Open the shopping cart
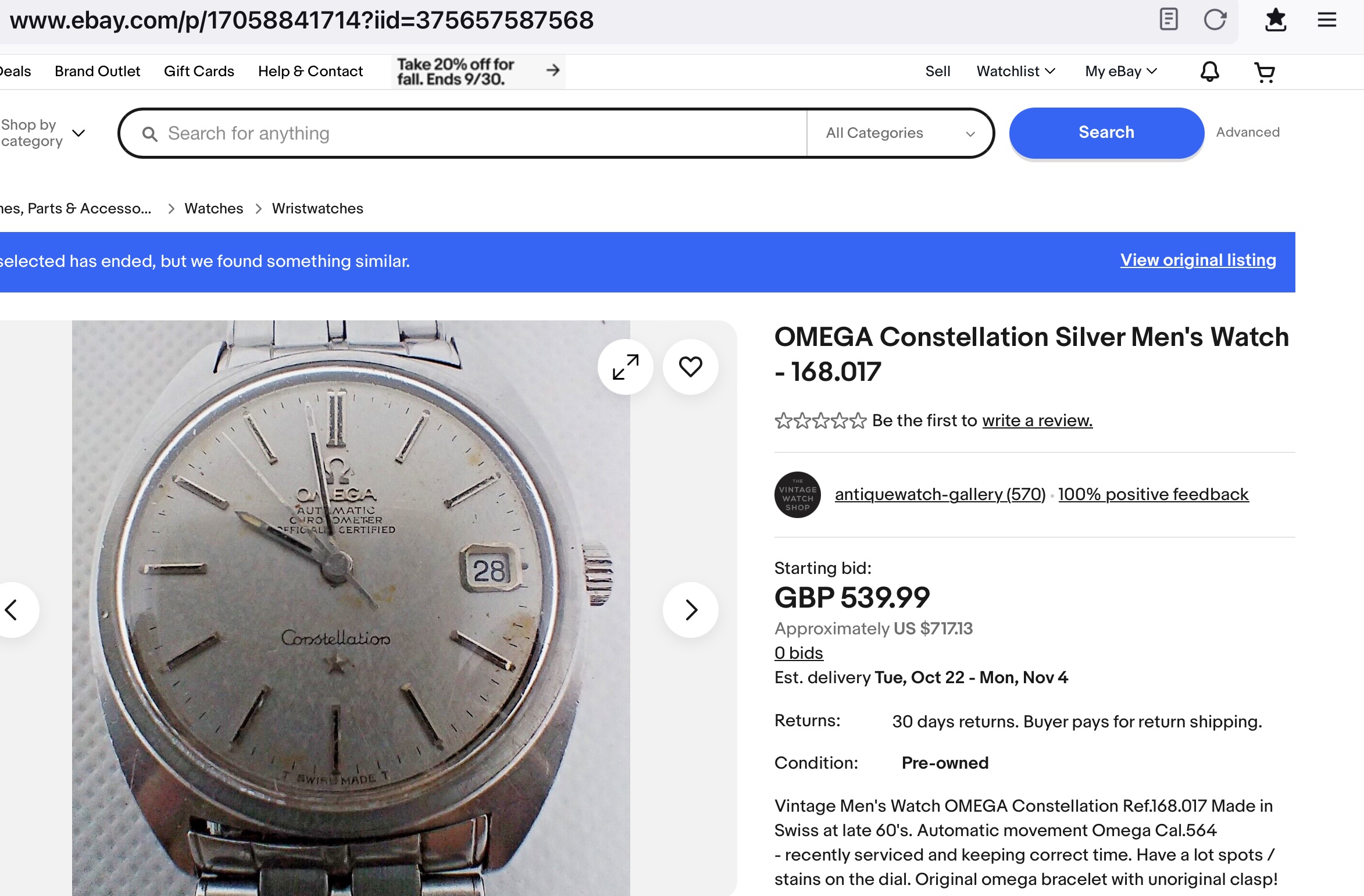Viewport: 1364px width, 896px height. click(x=1265, y=72)
